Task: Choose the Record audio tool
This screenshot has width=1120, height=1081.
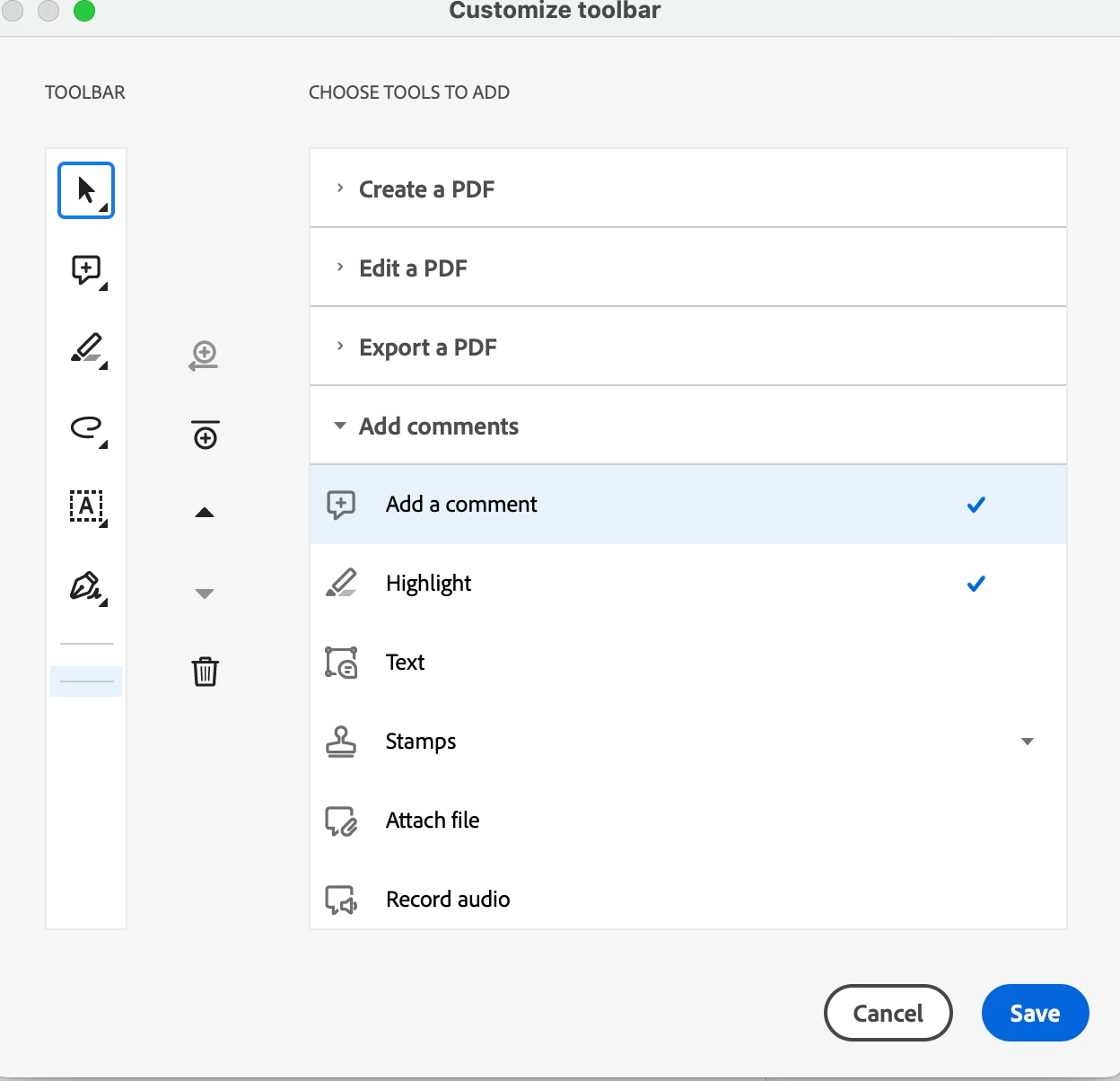Action: [x=688, y=899]
